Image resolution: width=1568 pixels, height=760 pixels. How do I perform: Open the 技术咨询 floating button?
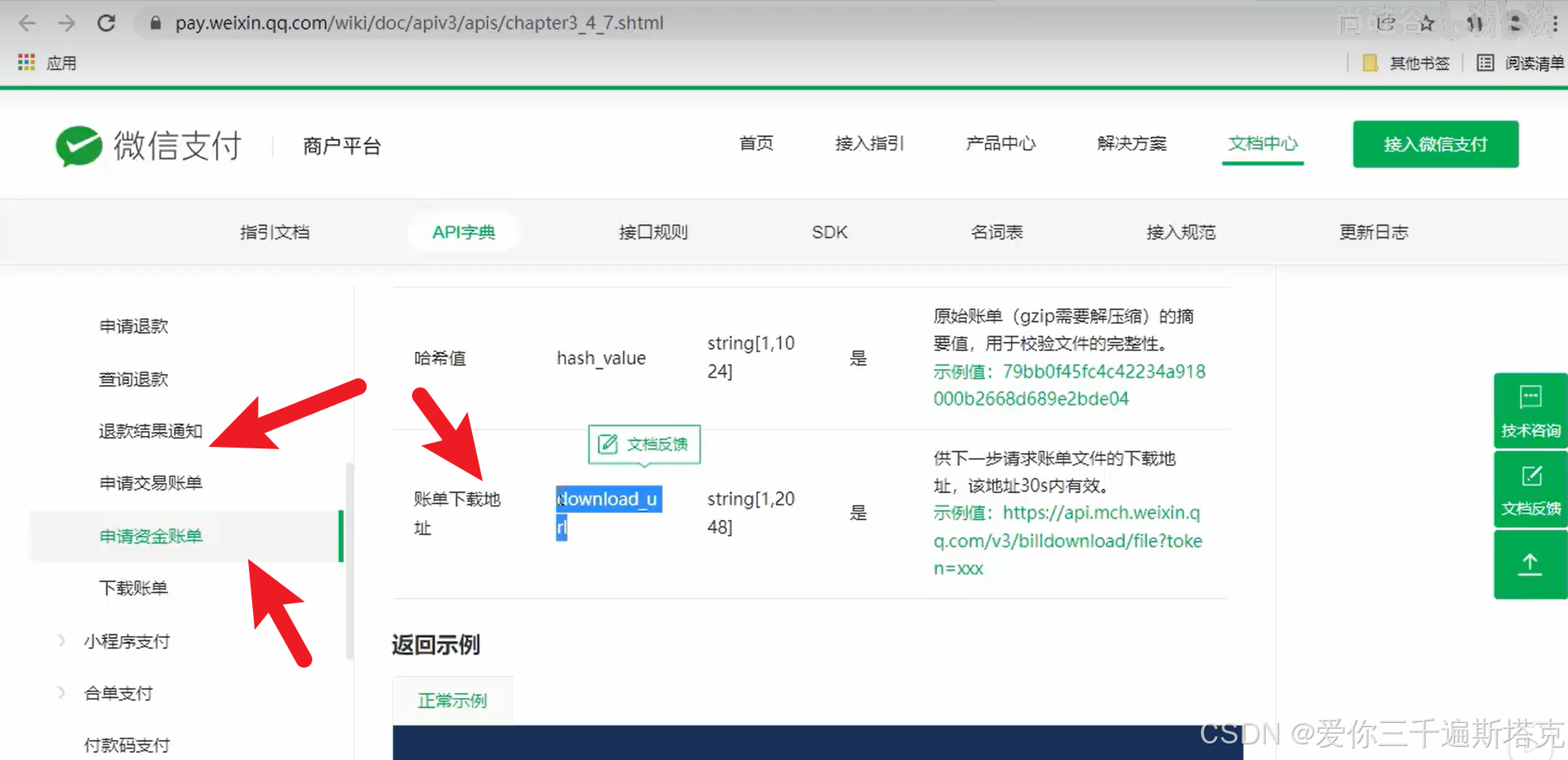pyautogui.click(x=1530, y=410)
